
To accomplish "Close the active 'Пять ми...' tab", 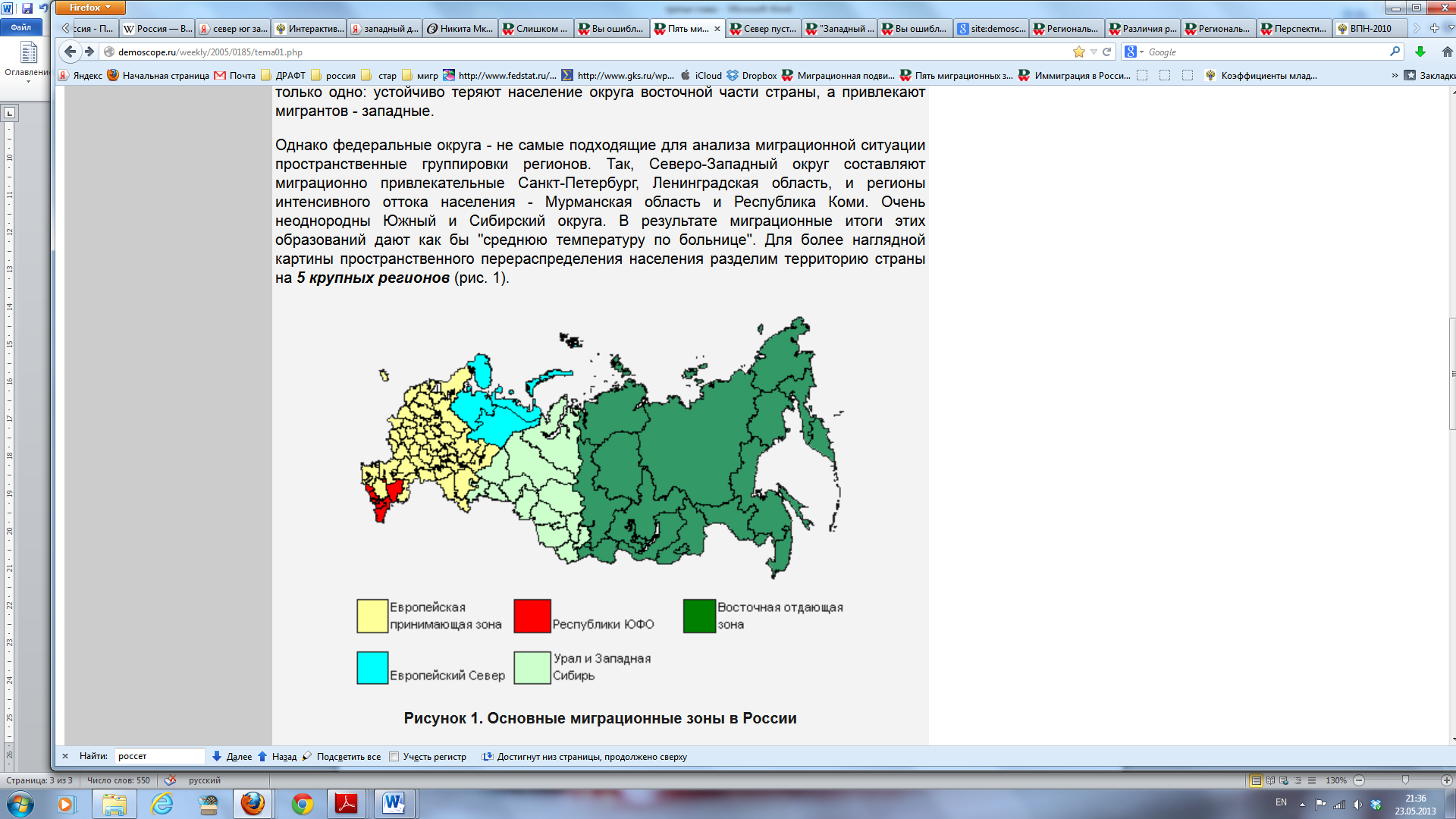I will [717, 29].
